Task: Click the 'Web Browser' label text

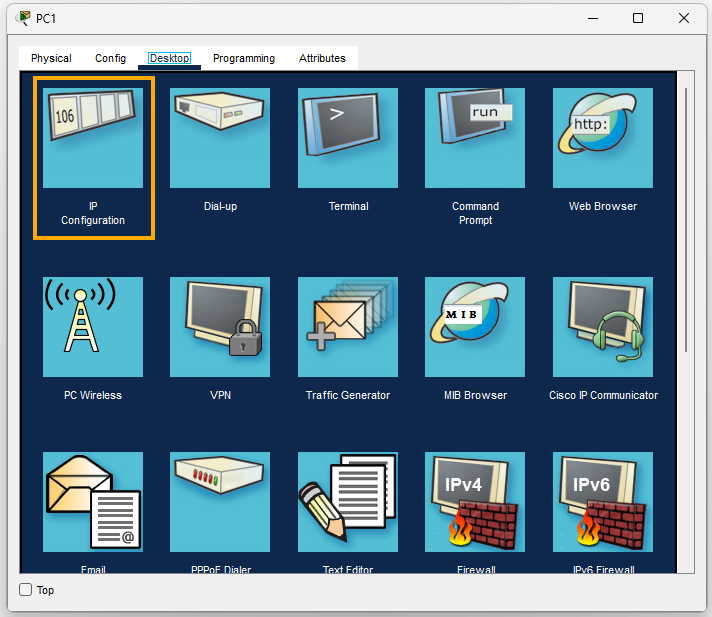Action: click(x=603, y=206)
